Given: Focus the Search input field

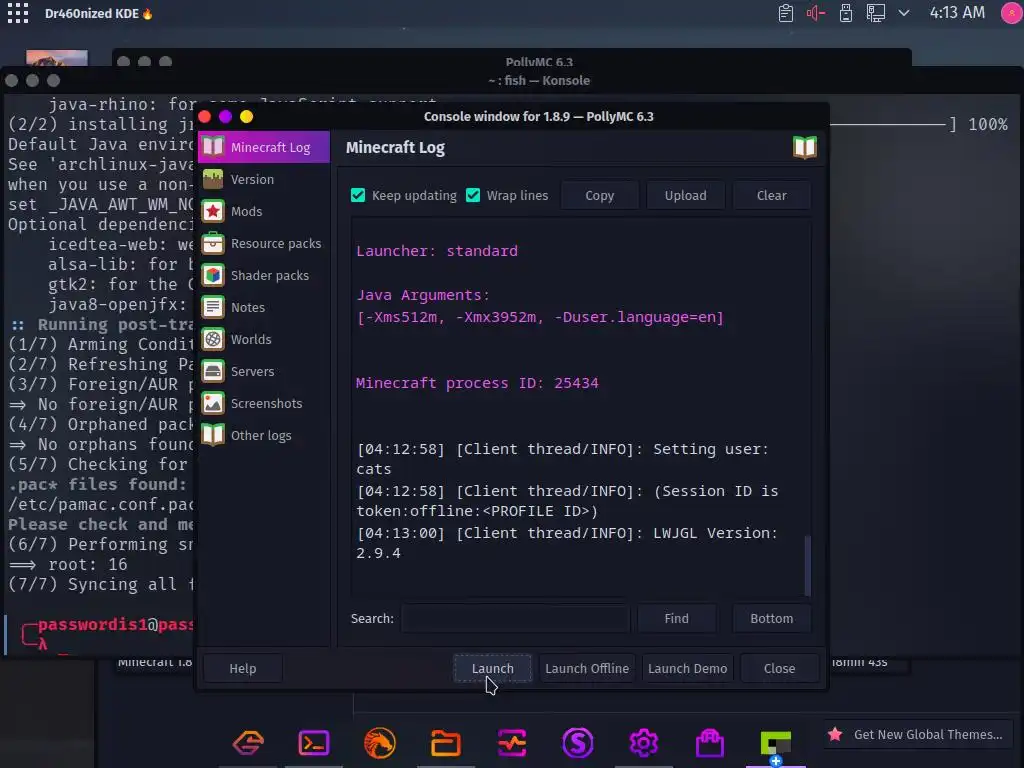Looking at the screenshot, I should pos(515,618).
